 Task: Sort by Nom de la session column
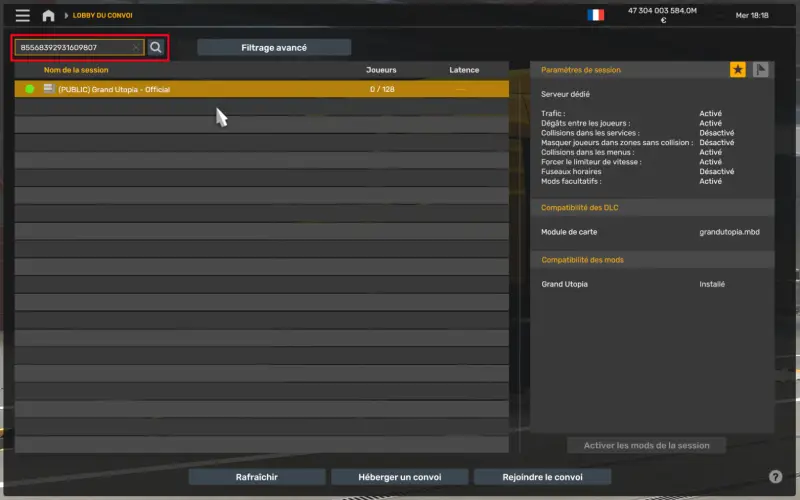76,70
